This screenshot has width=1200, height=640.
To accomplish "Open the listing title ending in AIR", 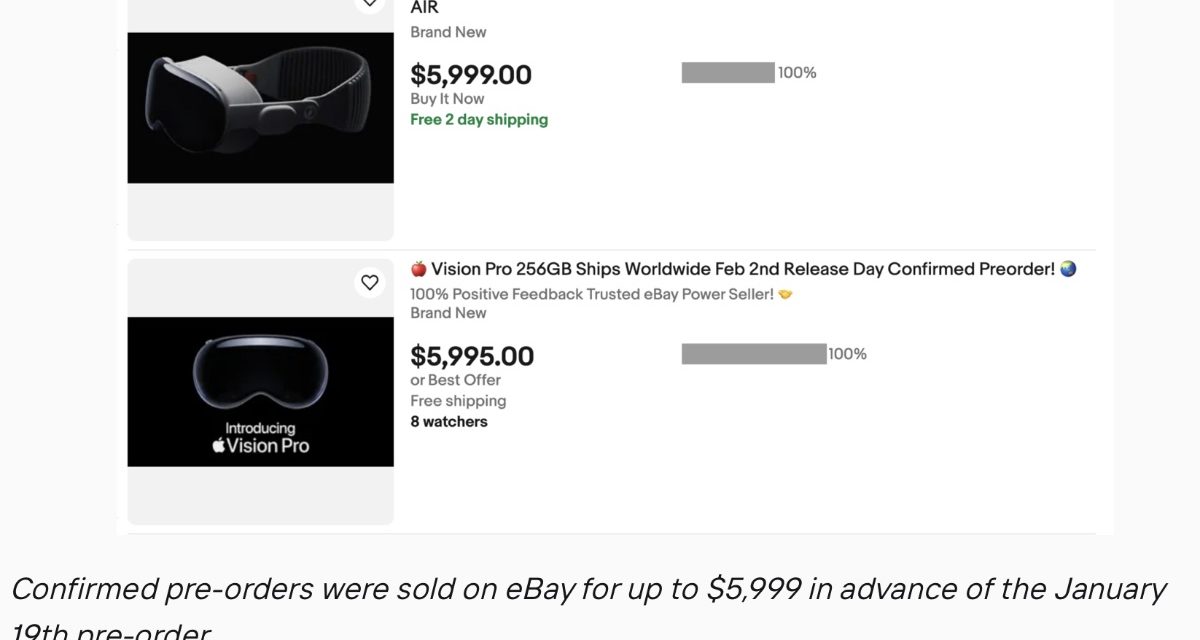I will 424,8.
